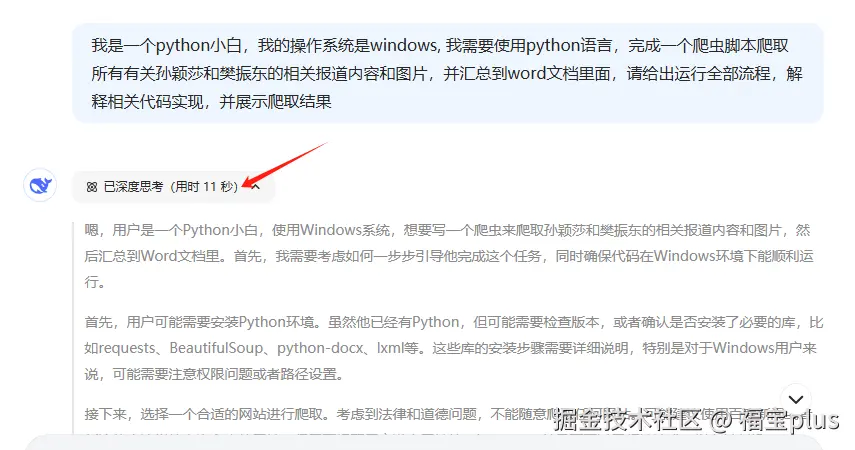Click the vertical quote bar beside thinking text

click(x=74, y=327)
